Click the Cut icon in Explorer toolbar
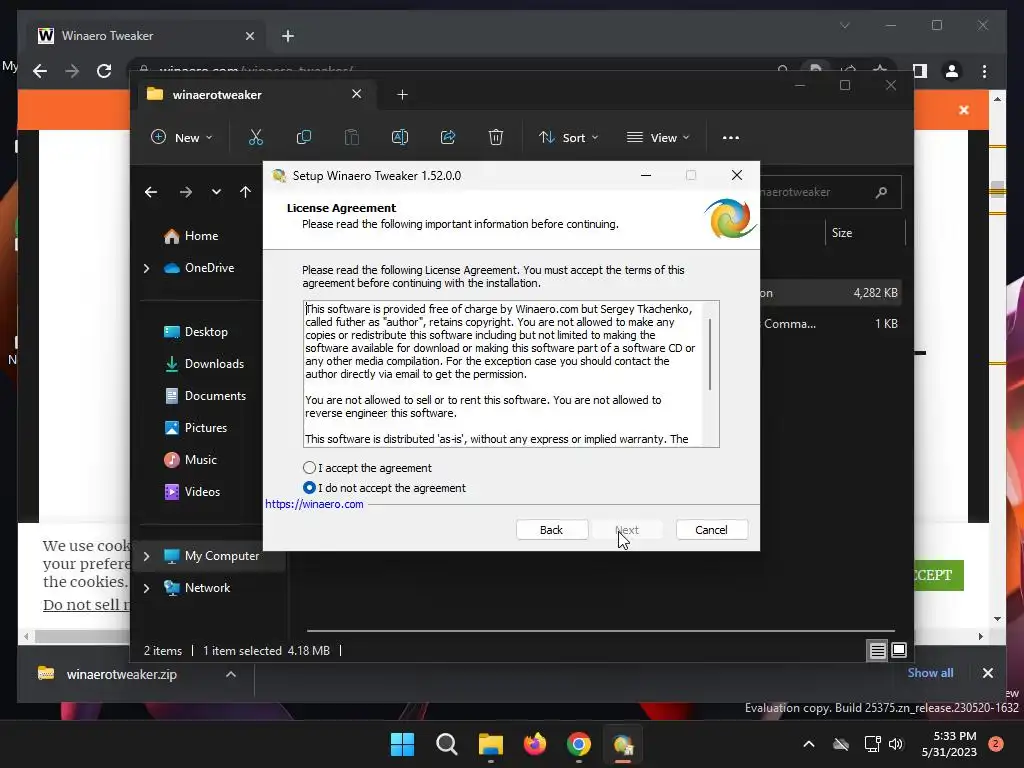Viewport: 1024px width, 768px height. (255, 137)
